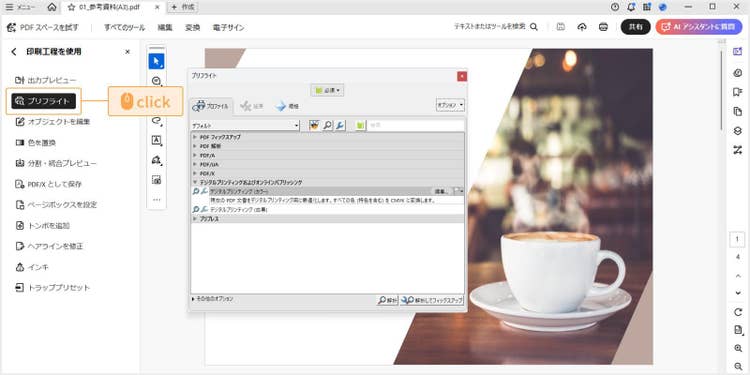
Task: Open the bookmarks icon in right rail
Action: pos(737,92)
